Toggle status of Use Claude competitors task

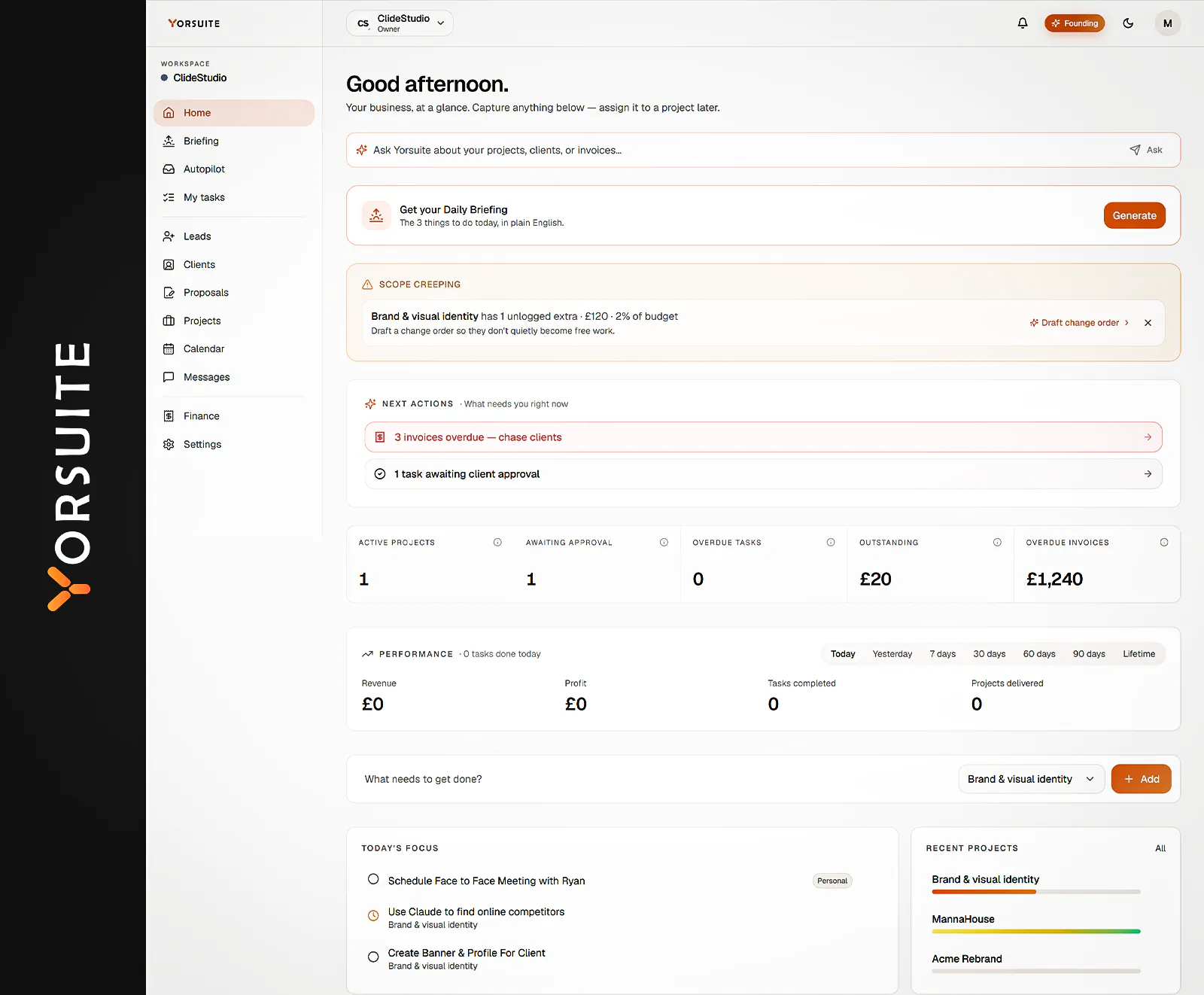(373, 916)
